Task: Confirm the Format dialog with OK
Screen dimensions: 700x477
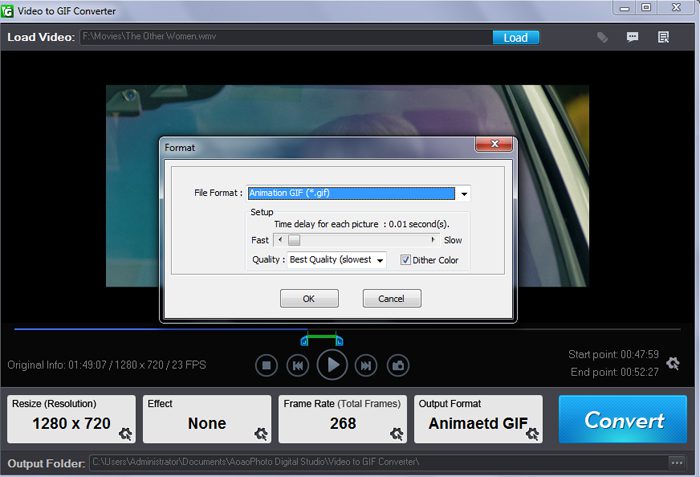Action: pos(309,298)
